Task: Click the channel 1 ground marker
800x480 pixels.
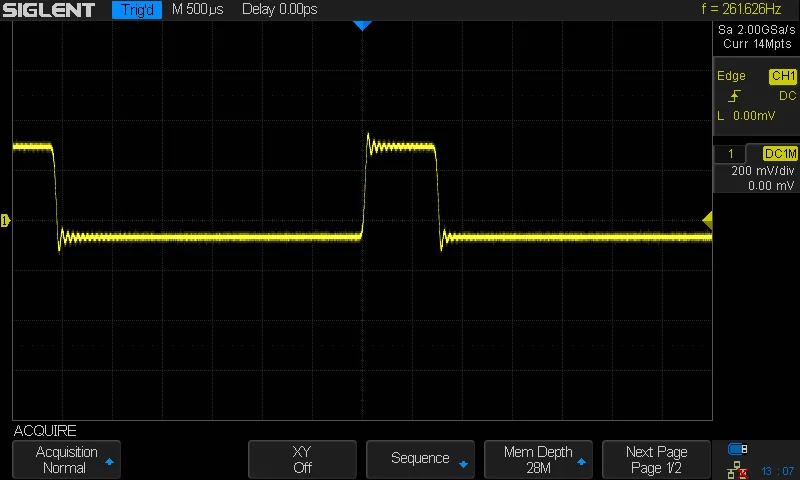Action: 6,220
